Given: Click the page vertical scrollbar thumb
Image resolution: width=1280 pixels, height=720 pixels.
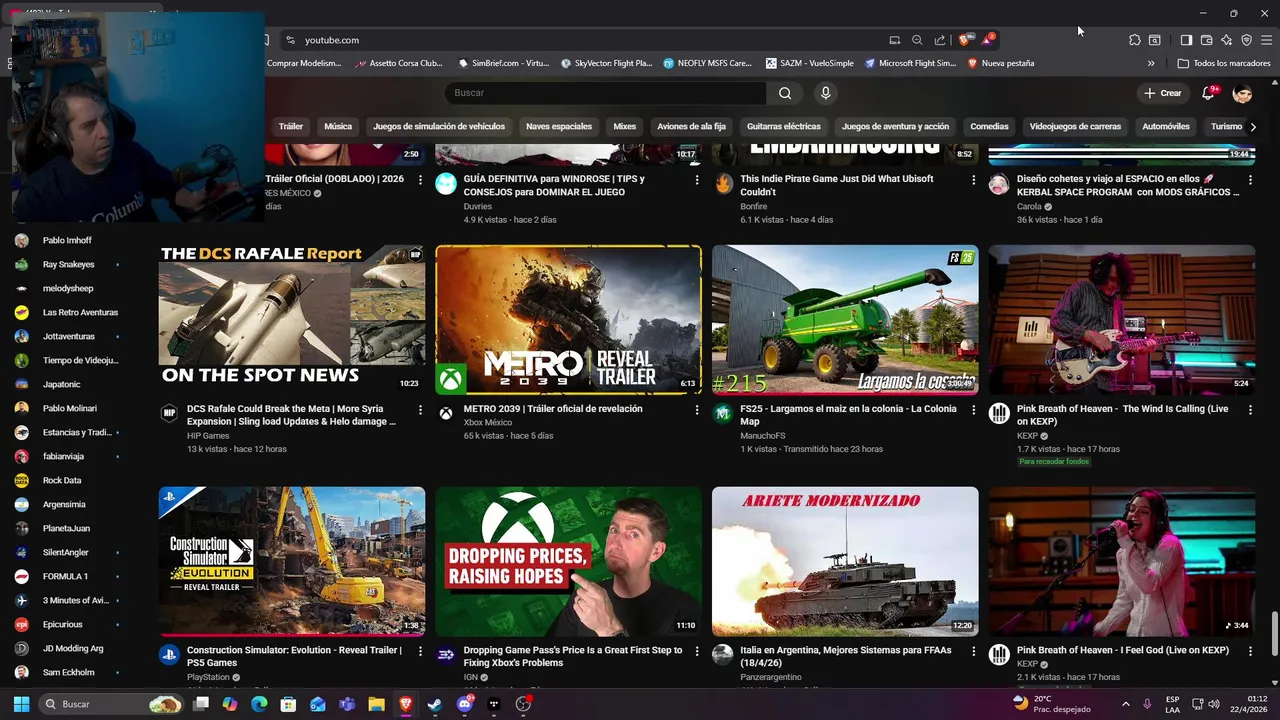Looking at the screenshot, I should [1275, 632].
